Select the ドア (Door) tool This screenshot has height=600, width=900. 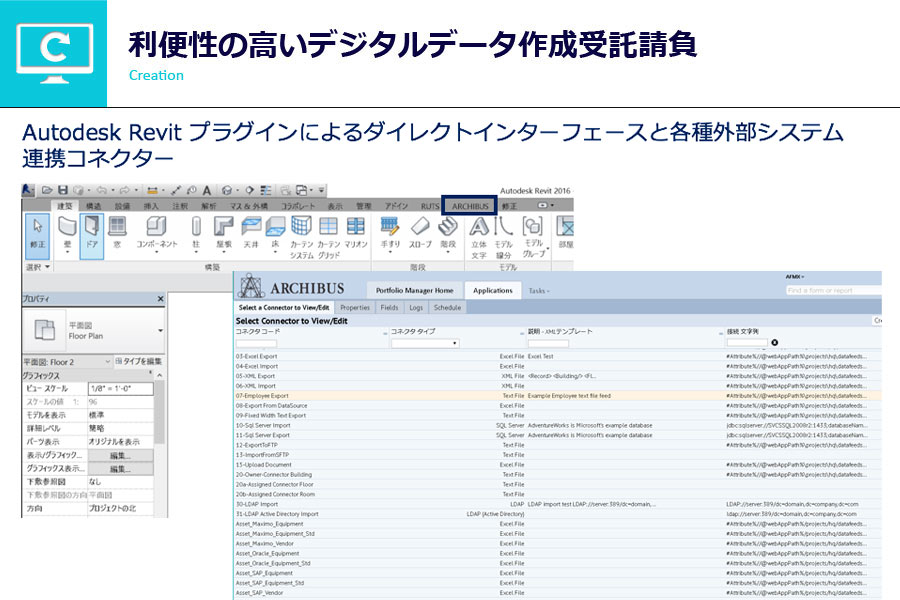click(92, 235)
